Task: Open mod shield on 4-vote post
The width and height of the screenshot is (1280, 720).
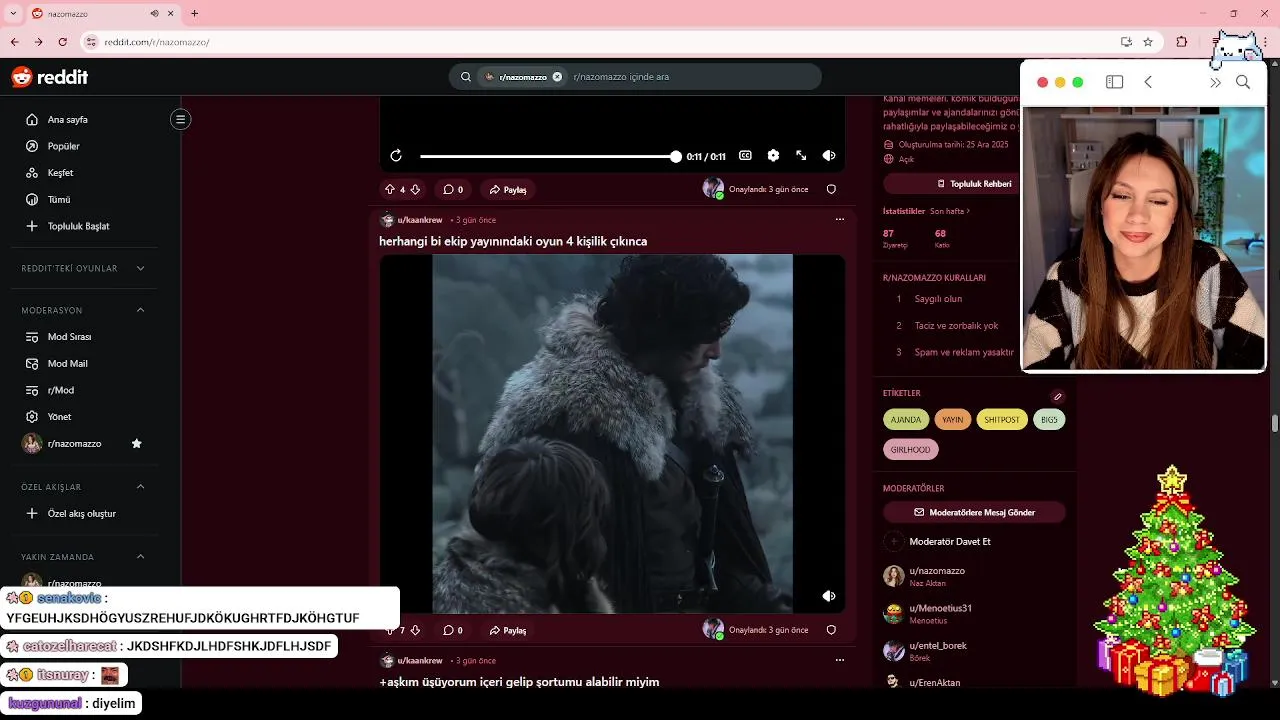Action: (831, 189)
